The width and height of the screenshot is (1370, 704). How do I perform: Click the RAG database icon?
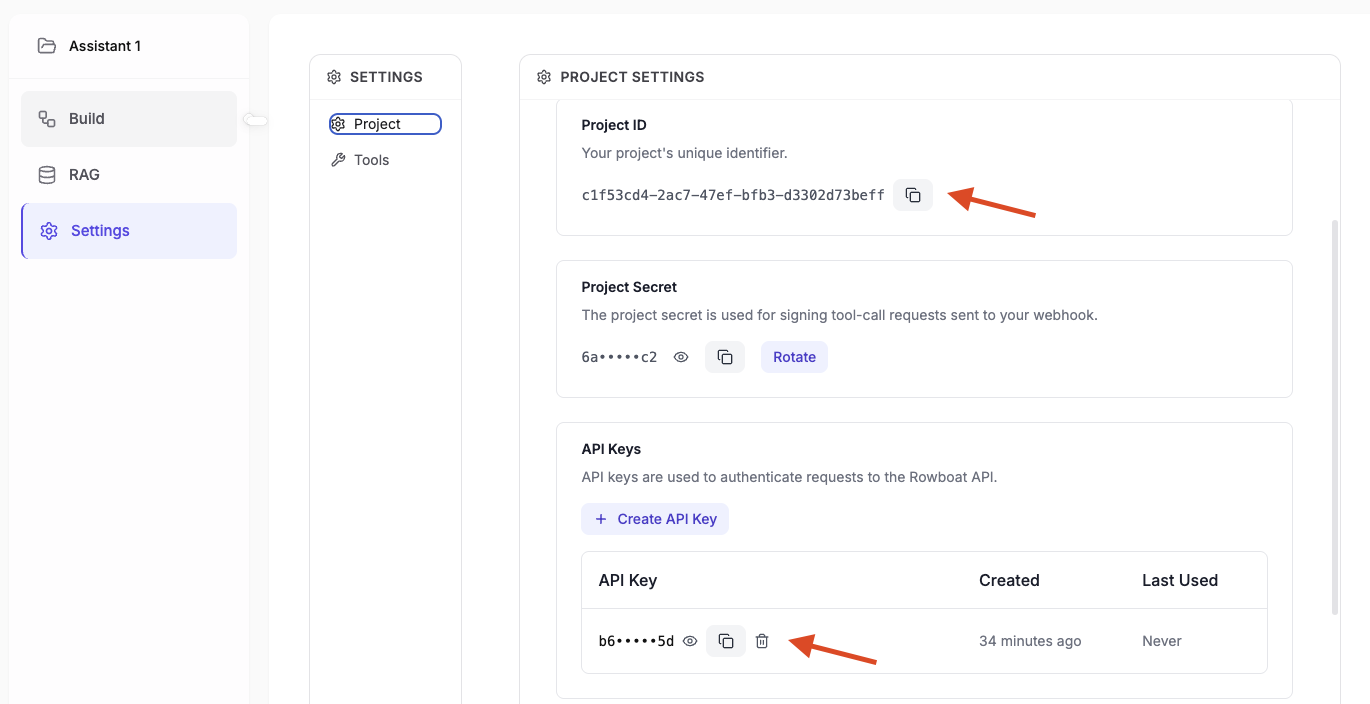[47, 175]
